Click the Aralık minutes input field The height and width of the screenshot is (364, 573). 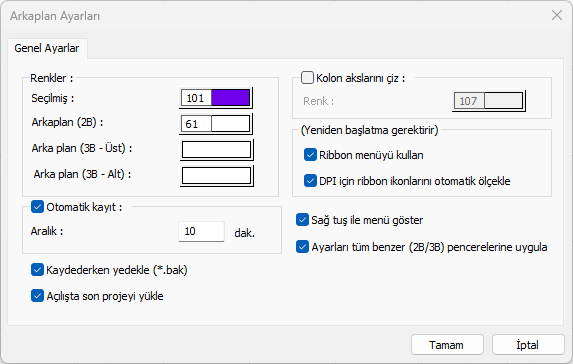[x=201, y=231]
